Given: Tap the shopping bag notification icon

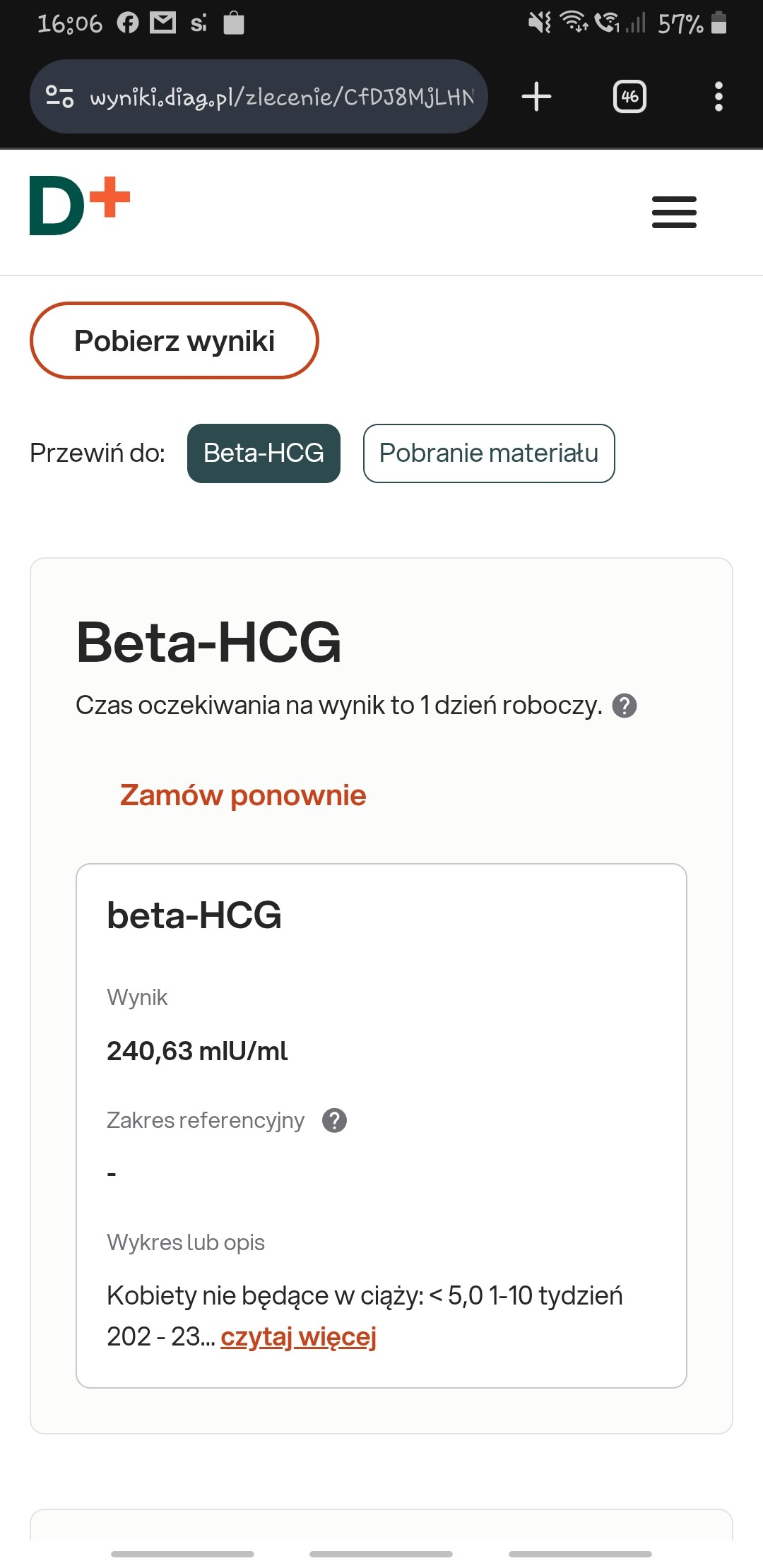Looking at the screenshot, I should point(234,23).
